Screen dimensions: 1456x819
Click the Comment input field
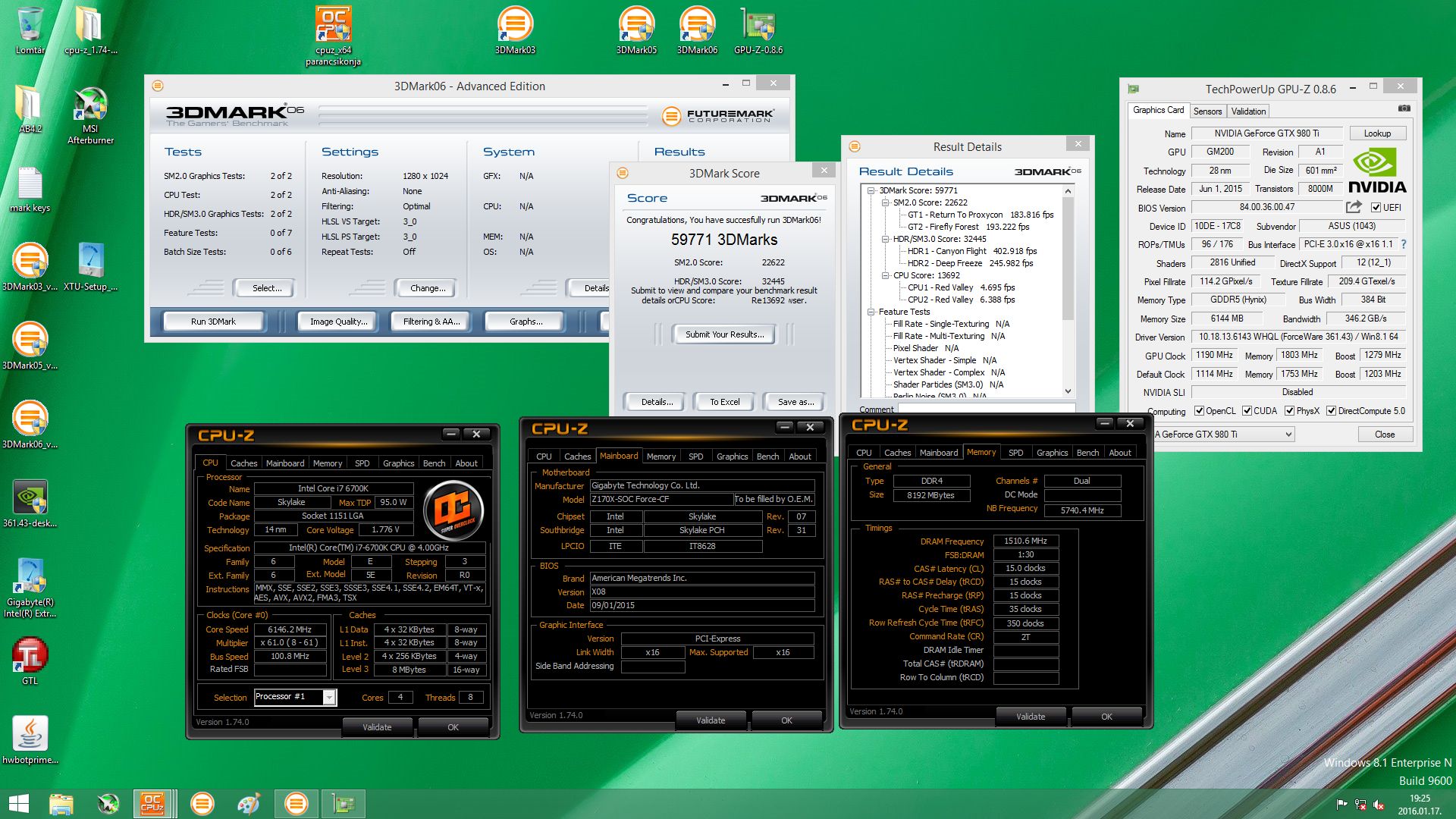[x=986, y=409]
